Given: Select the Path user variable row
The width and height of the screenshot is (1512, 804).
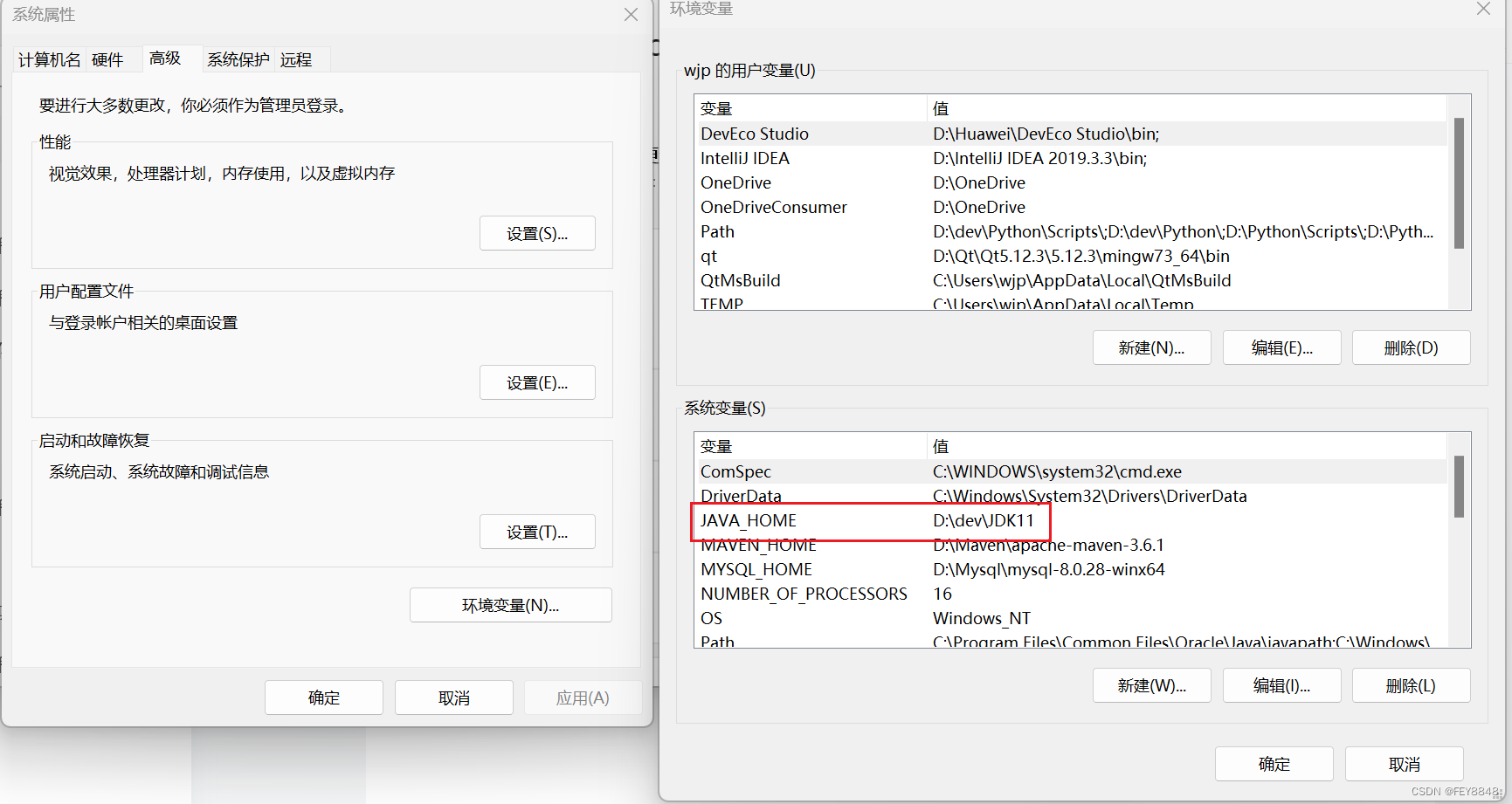Looking at the screenshot, I should [830, 230].
